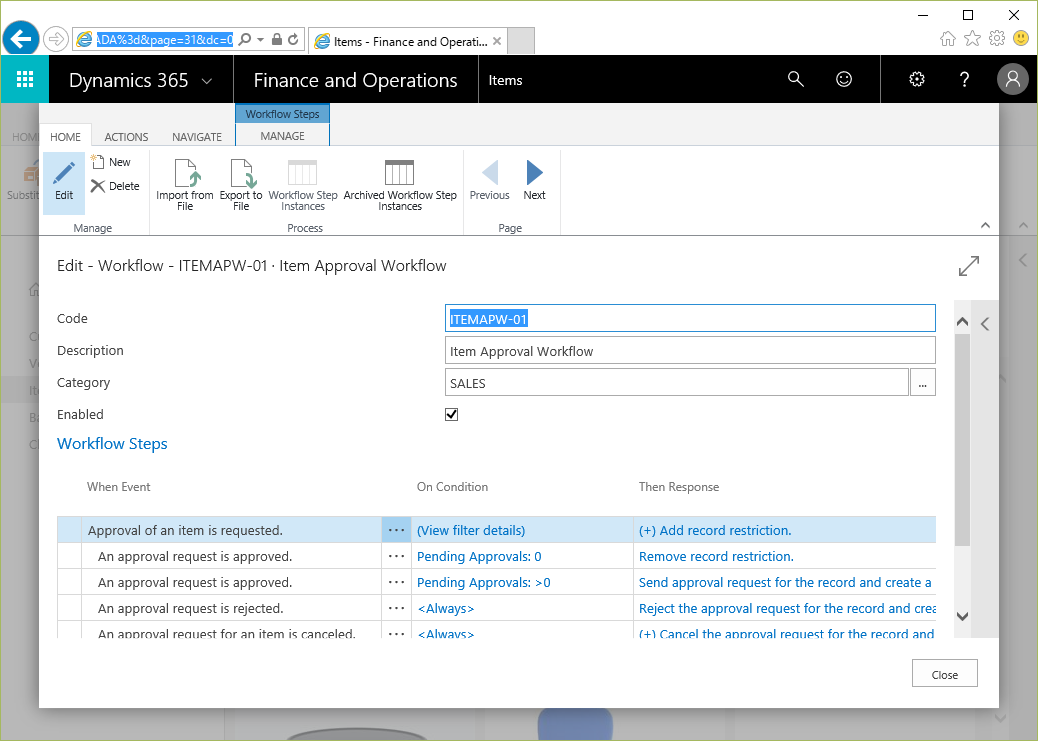Open Send approval request response link

point(785,582)
